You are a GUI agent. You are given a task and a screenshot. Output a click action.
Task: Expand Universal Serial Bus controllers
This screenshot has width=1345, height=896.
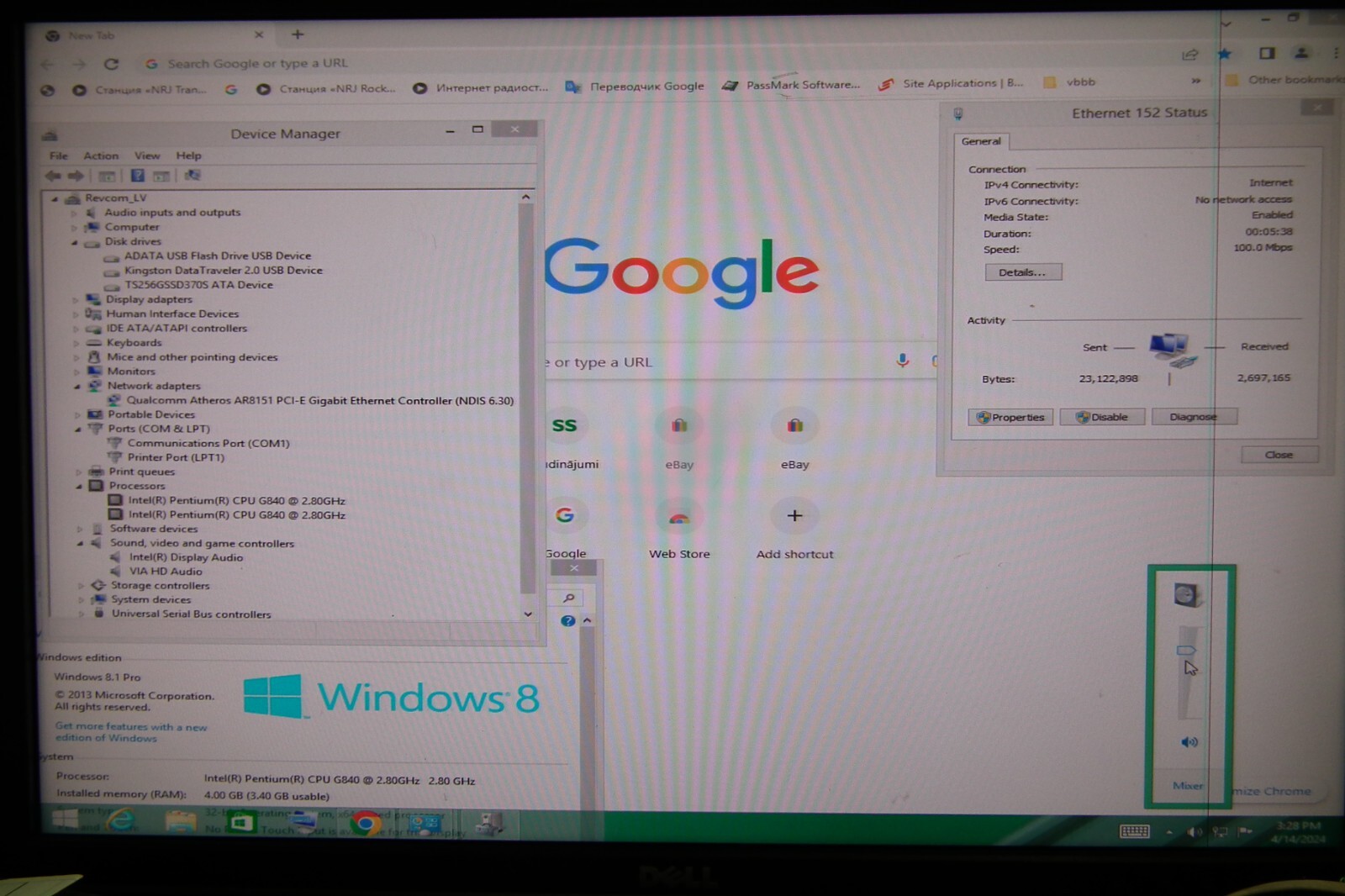click(x=82, y=614)
